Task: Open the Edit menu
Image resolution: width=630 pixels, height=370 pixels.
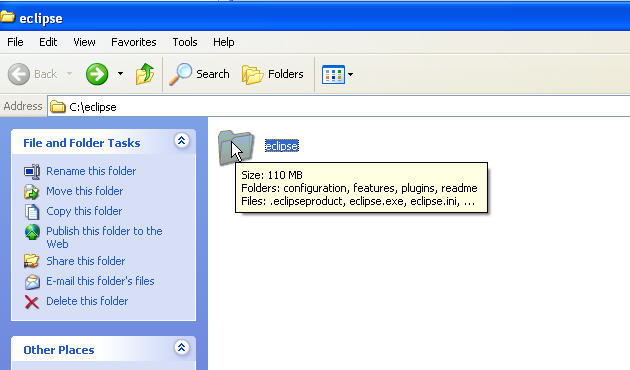Action: [48, 42]
